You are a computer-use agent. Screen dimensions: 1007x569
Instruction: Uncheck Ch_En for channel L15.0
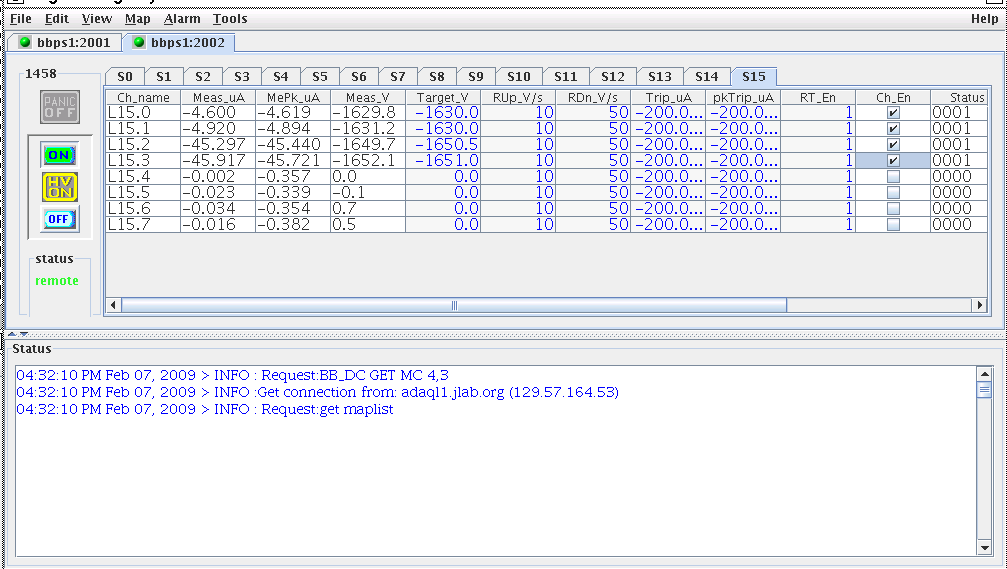tap(893, 112)
